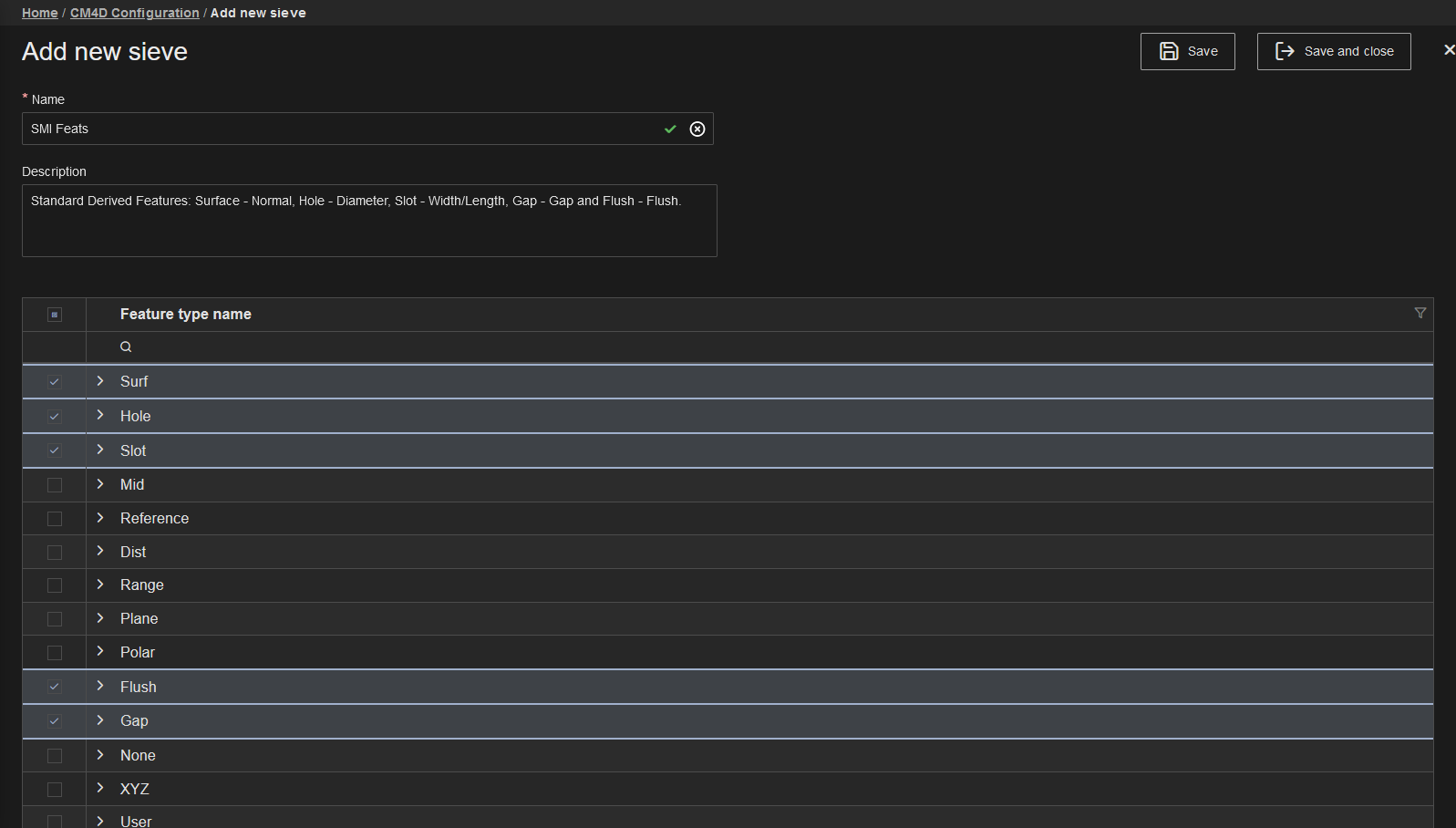Viewport: 1456px width, 828px height.
Task: Sort by the Feature type name column header
Action: [x=185, y=314]
